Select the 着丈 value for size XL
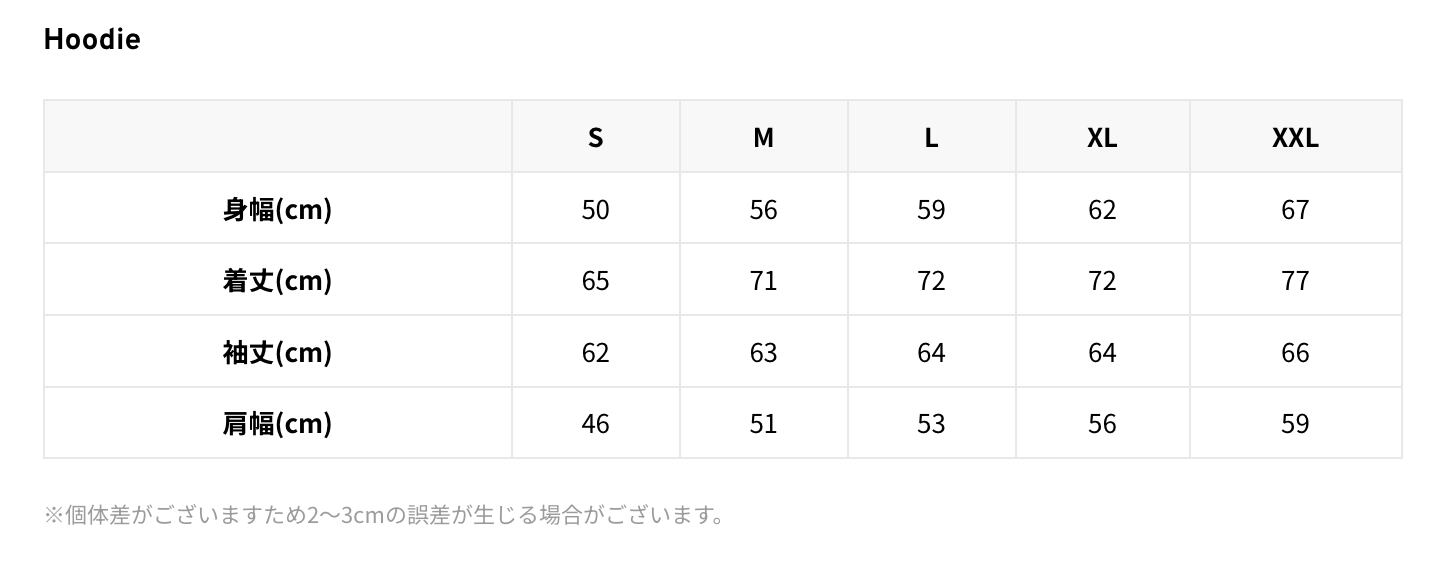The image size is (1448, 574). (x=1102, y=280)
